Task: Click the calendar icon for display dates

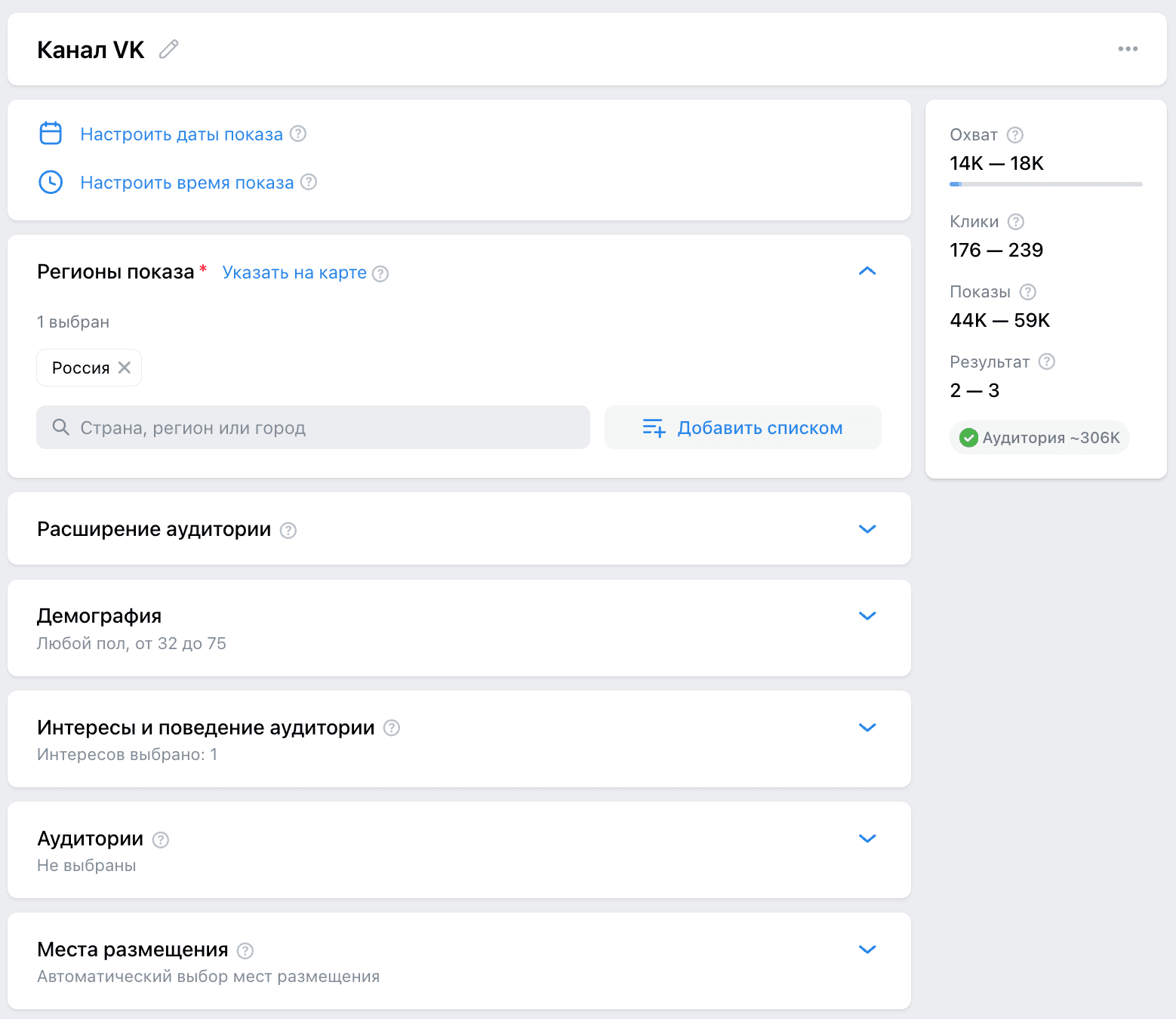Action: click(x=51, y=134)
